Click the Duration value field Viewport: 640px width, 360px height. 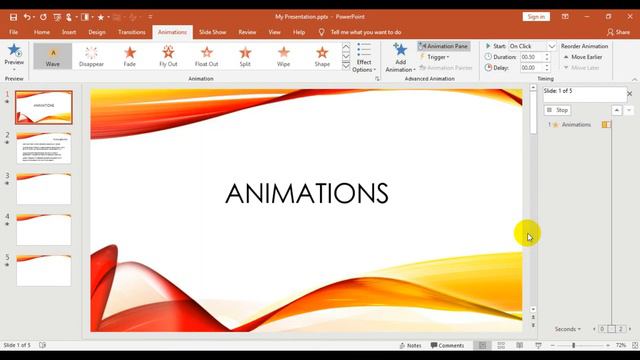coord(531,57)
